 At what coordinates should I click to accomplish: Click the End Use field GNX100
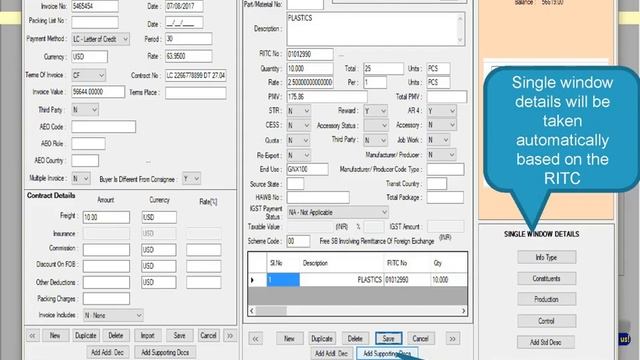pos(308,169)
